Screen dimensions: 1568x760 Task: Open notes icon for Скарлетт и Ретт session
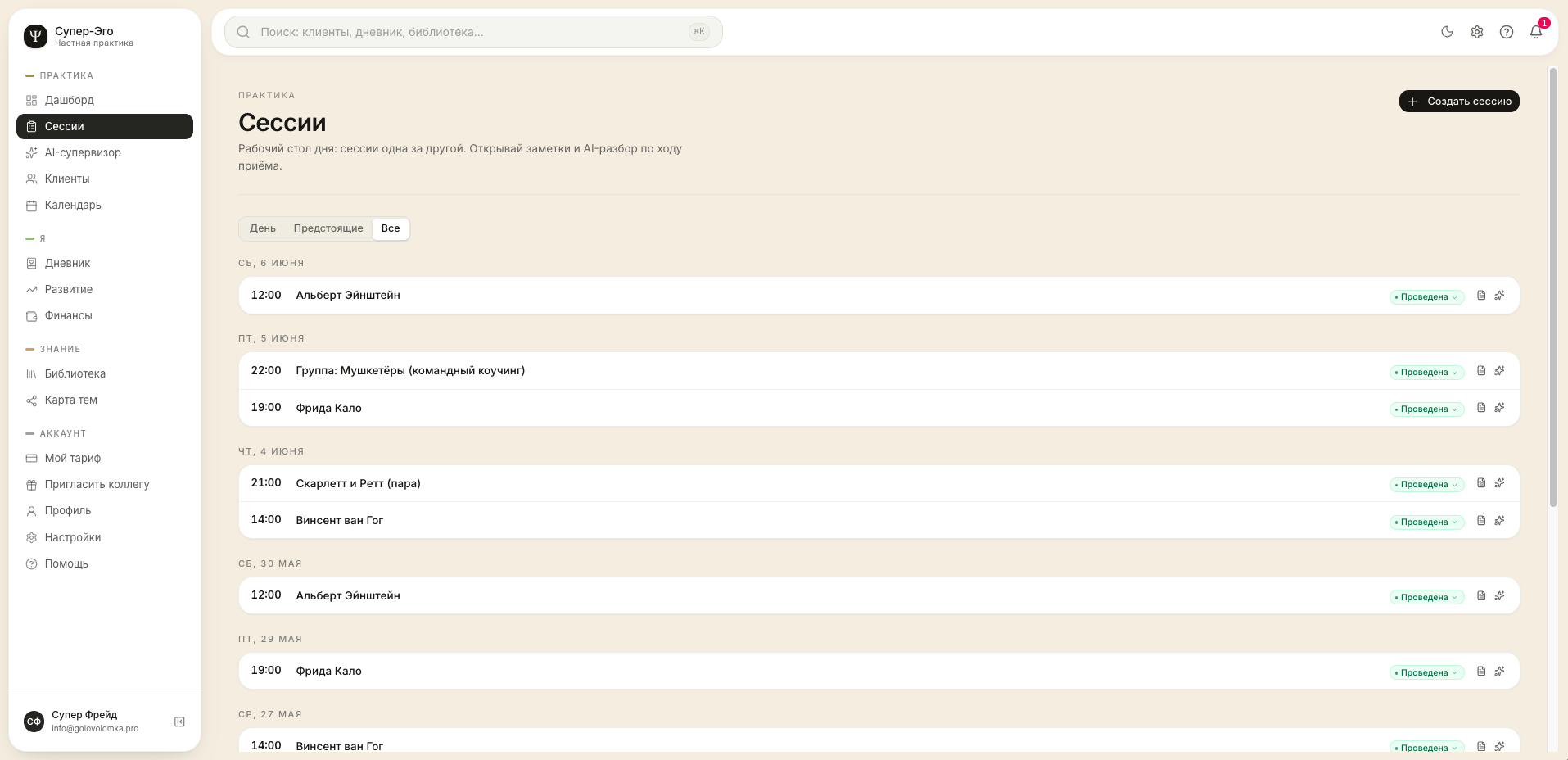pos(1481,483)
